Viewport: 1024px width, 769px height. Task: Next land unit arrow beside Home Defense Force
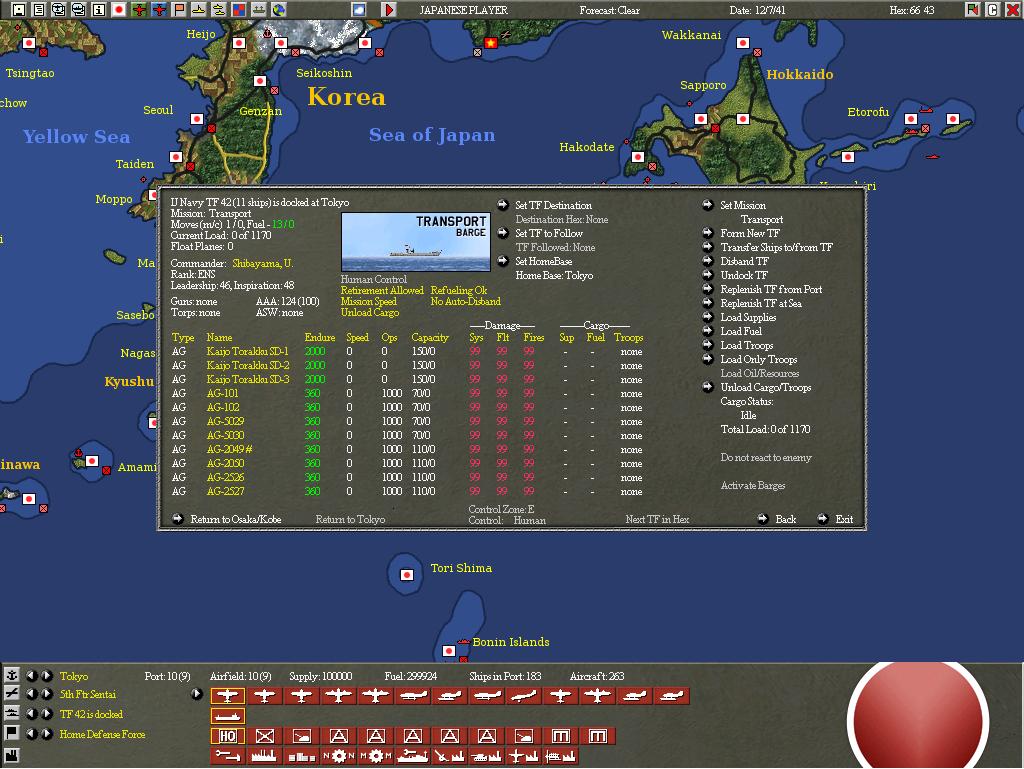(x=47, y=734)
